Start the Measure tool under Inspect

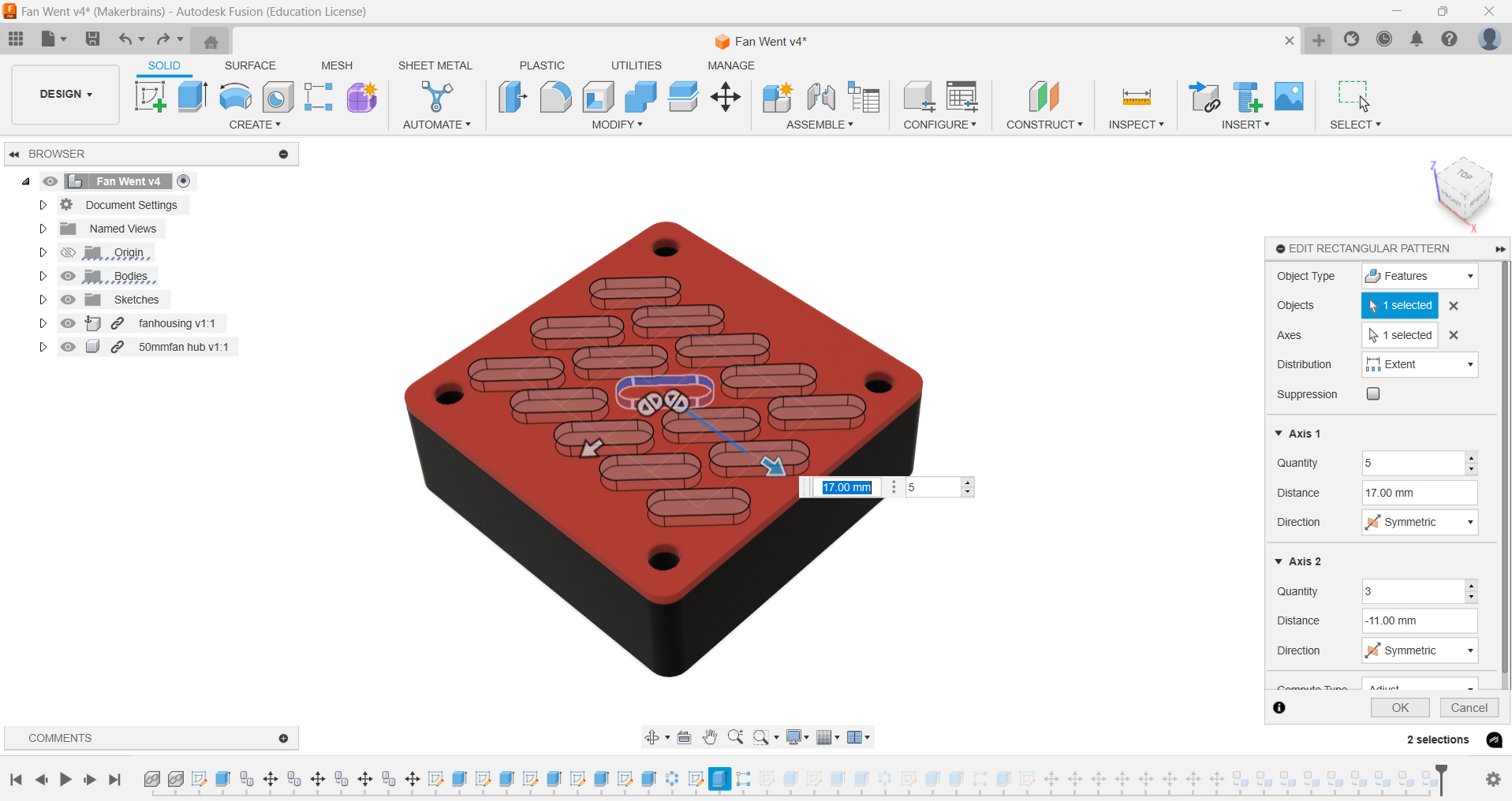tap(1136, 96)
